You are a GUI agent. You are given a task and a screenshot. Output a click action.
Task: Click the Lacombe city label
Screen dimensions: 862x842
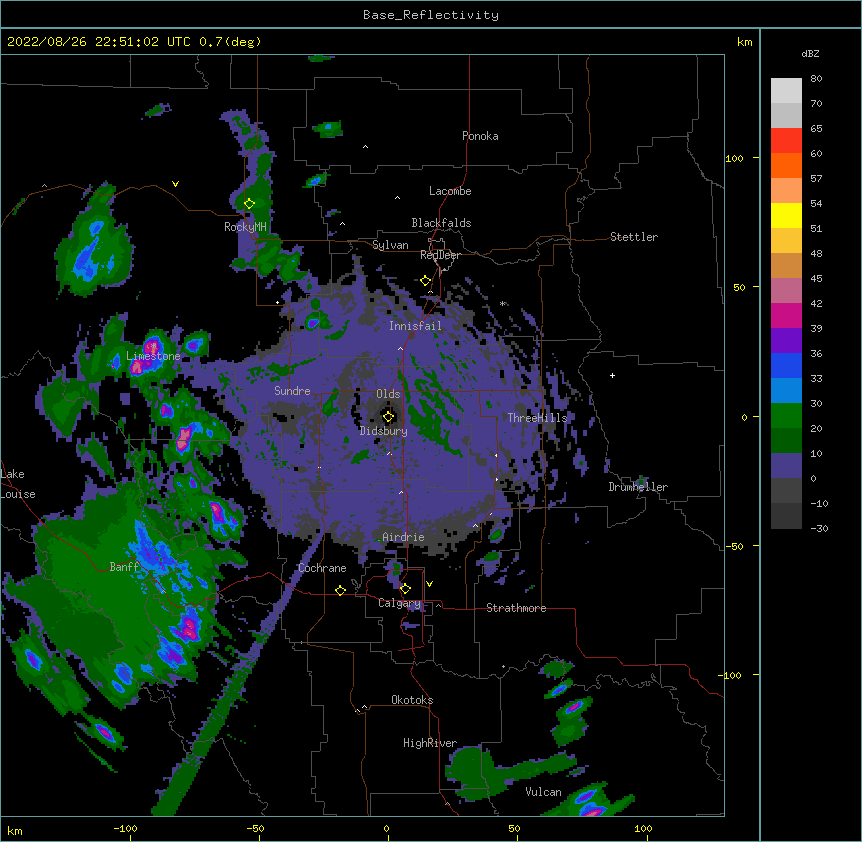click(450, 191)
